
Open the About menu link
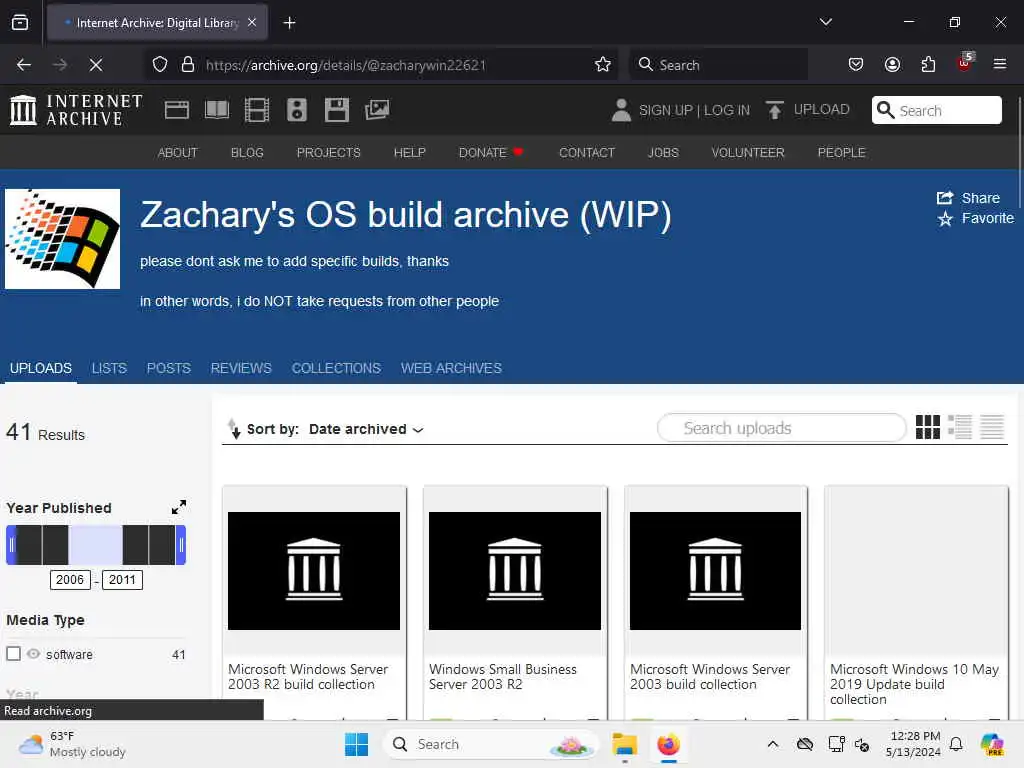point(178,152)
